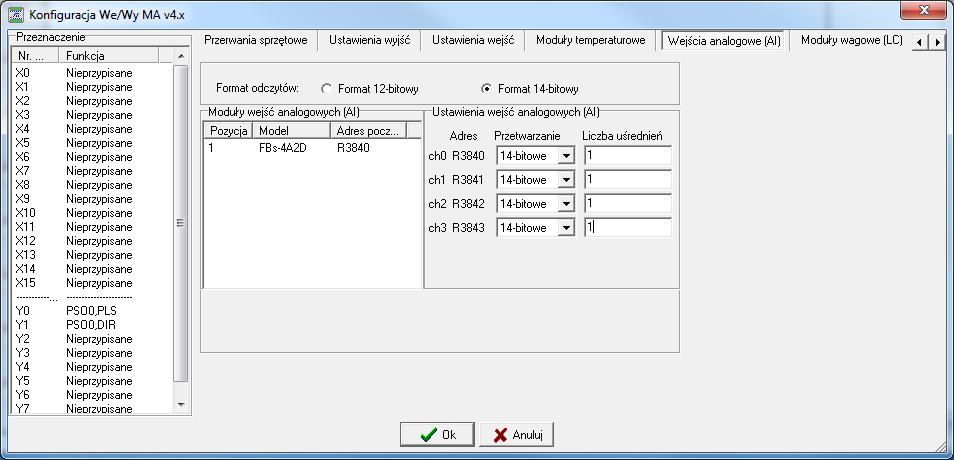Switch to Ustawienia wejść tab
The height and width of the screenshot is (460, 954).
coord(473,41)
